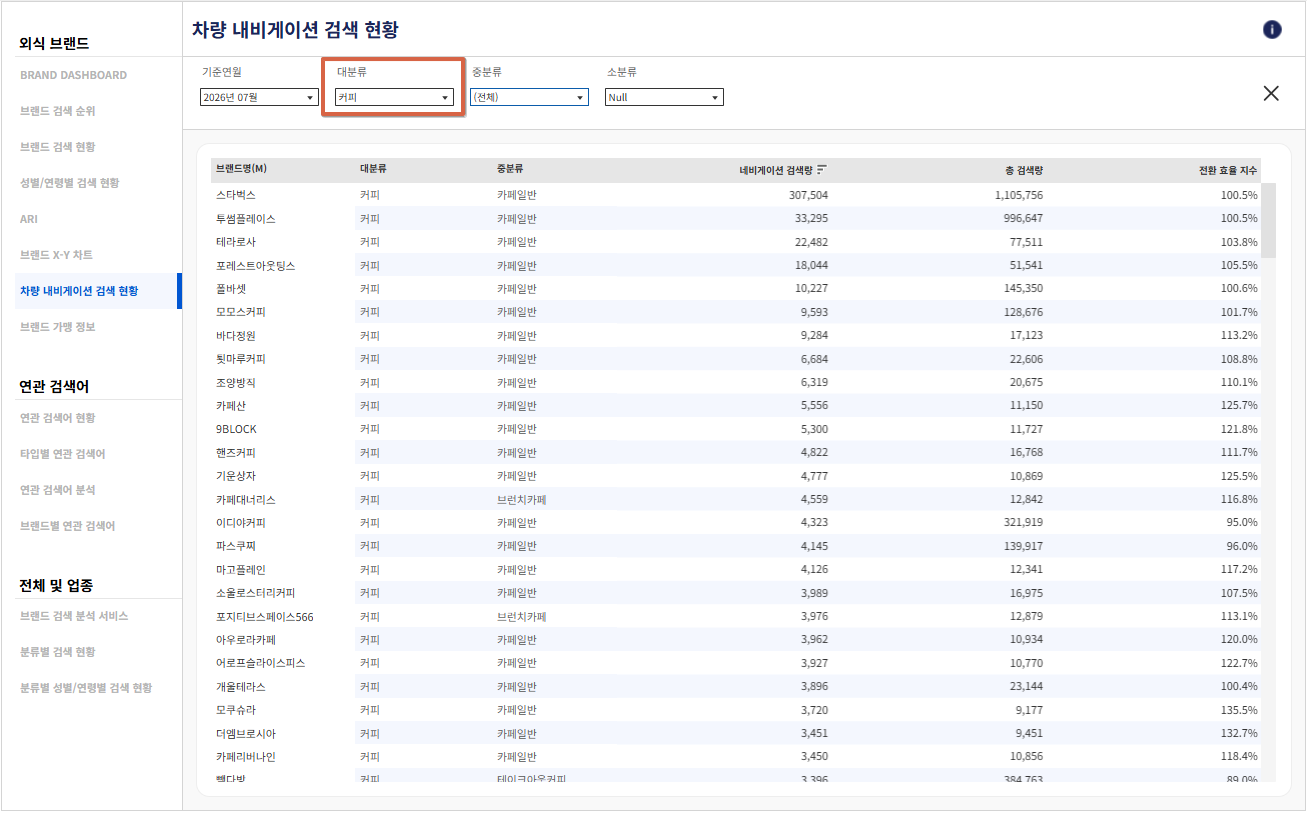
Task: Select the 스타벅스 brand row
Action: click(x=735, y=195)
